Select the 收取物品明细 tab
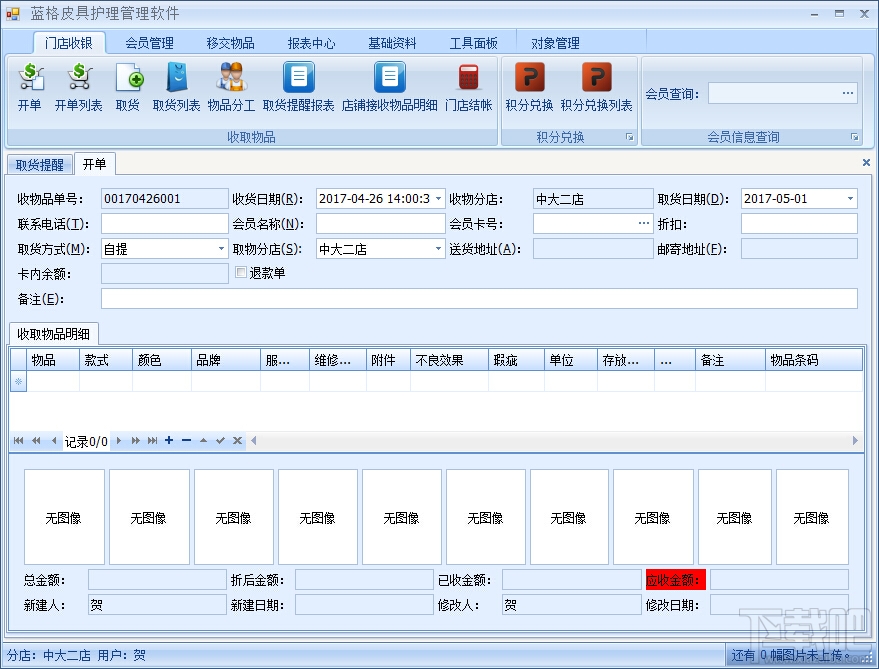The width and height of the screenshot is (879, 669). pyautogui.click(x=54, y=334)
